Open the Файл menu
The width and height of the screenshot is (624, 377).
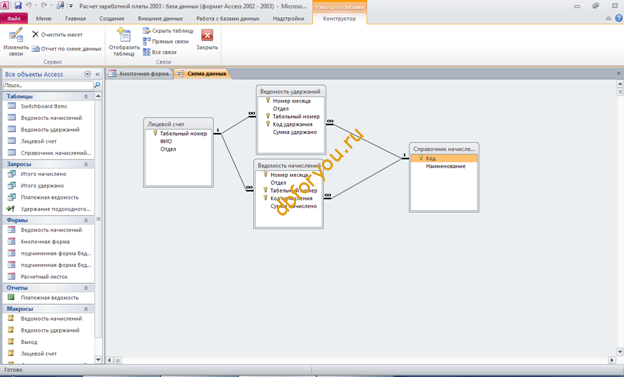14,18
